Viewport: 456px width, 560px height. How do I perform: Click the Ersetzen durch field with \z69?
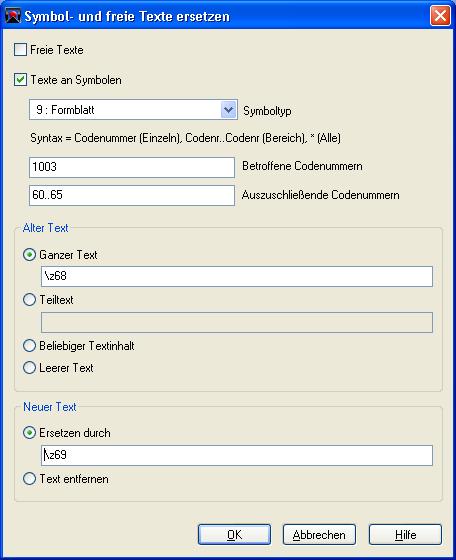(237, 455)
